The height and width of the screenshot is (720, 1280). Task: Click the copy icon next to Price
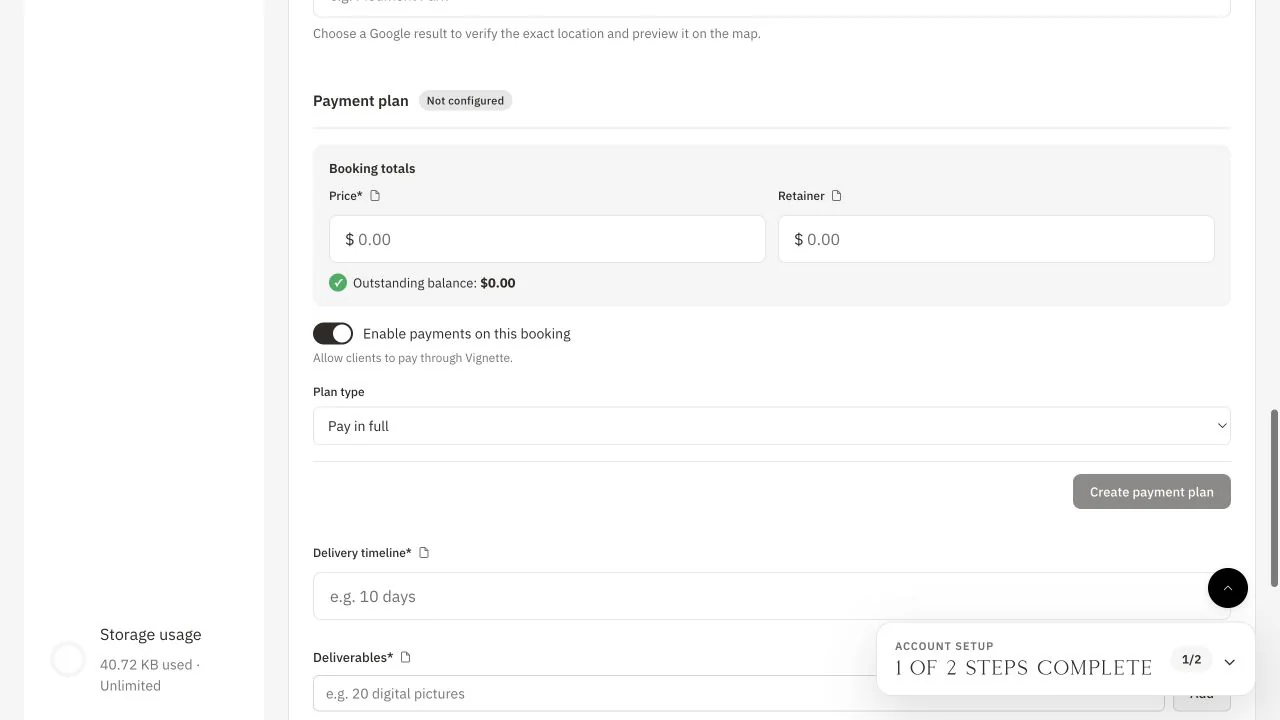(375, 196)
